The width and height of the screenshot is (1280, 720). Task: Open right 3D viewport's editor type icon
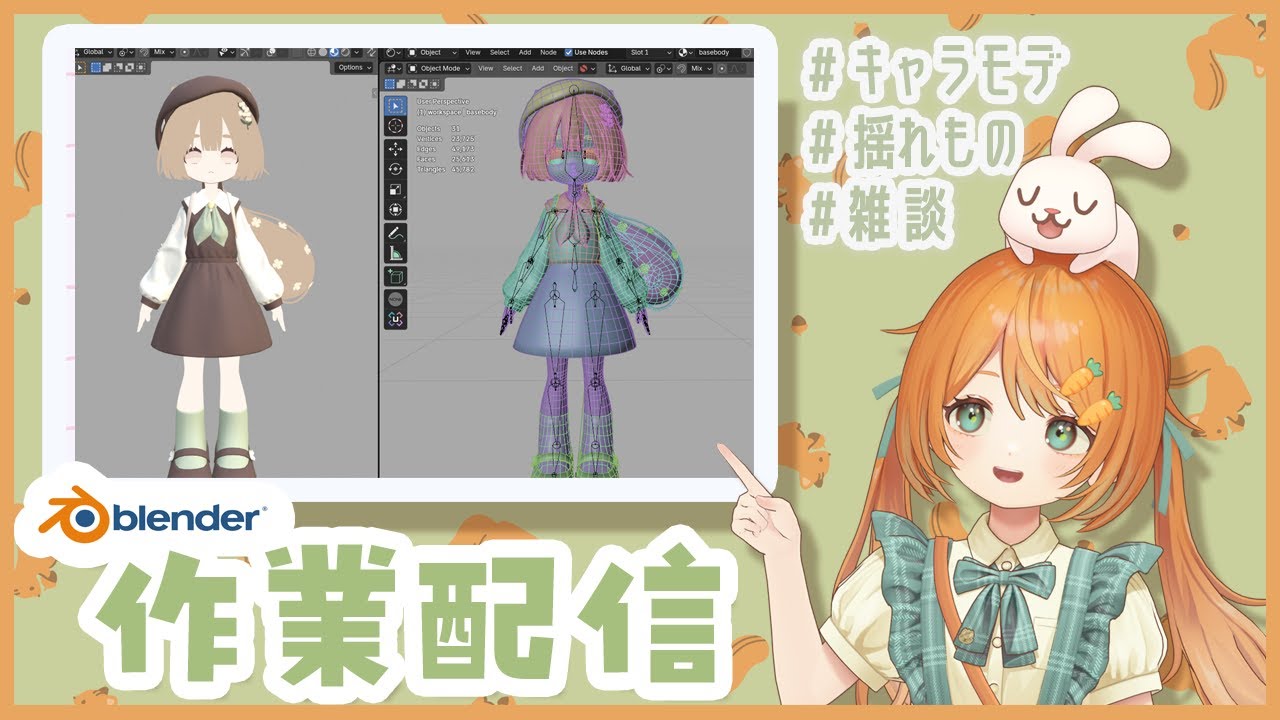click(x=393, y=68)
